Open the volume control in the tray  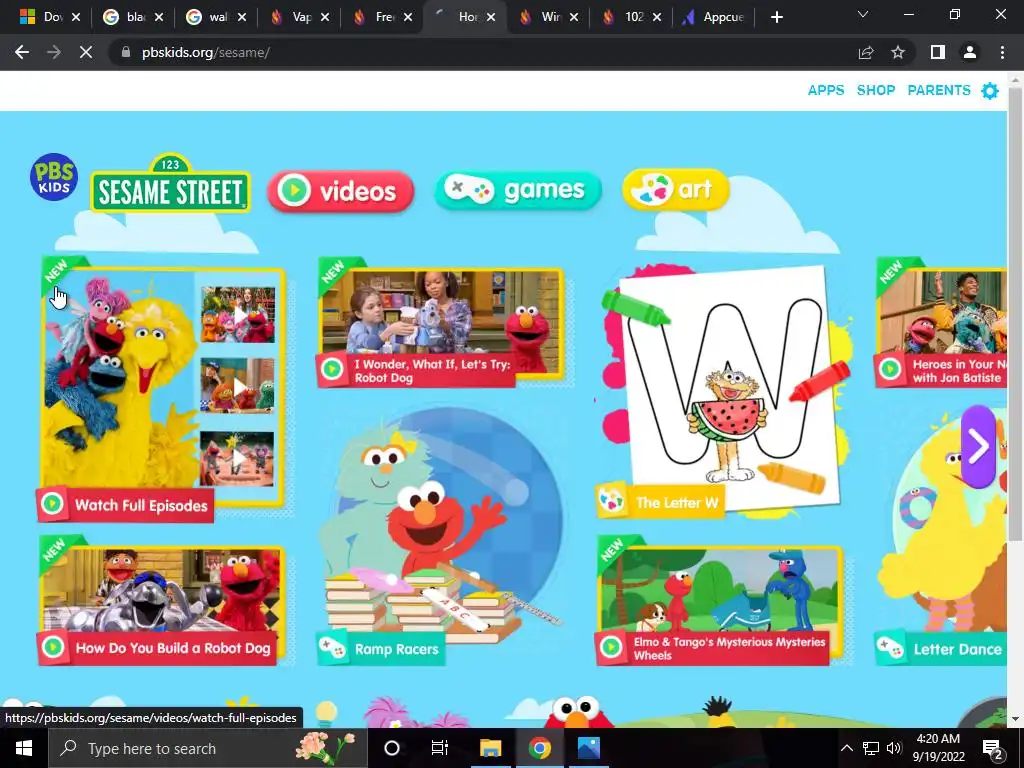[x=894, y=748]
